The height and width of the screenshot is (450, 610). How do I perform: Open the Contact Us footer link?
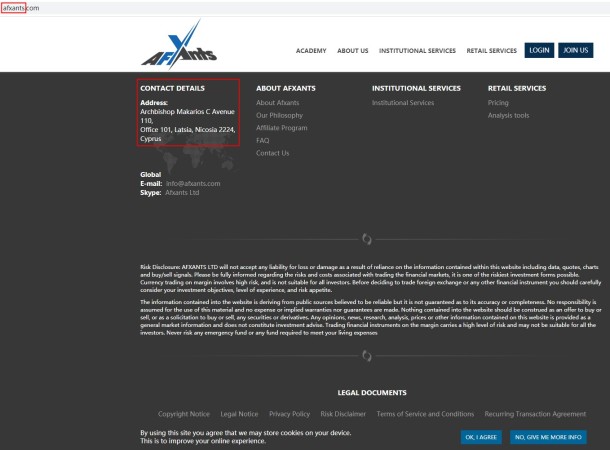[272, 153]
